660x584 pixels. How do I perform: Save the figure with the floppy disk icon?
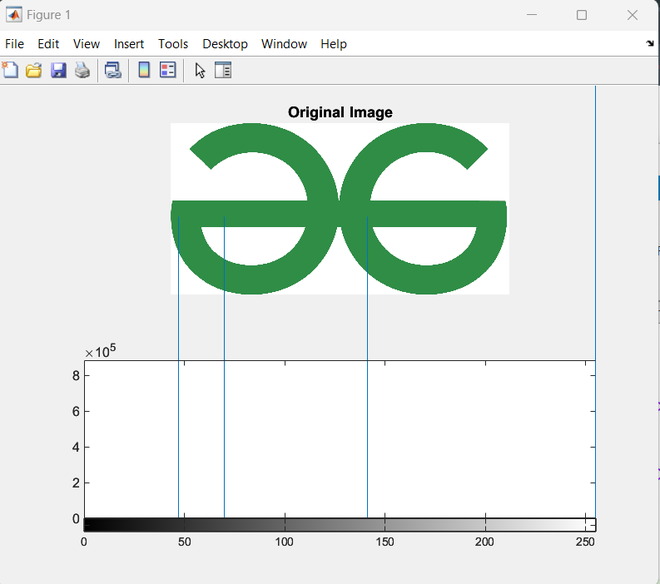[x=58, y=70]
